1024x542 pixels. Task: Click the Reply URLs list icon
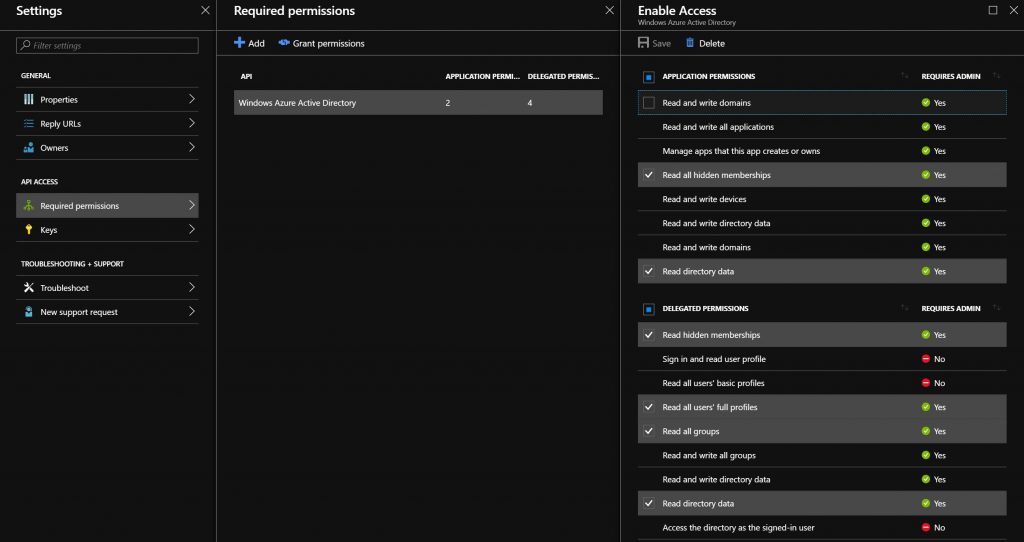[x=29, y=123]
